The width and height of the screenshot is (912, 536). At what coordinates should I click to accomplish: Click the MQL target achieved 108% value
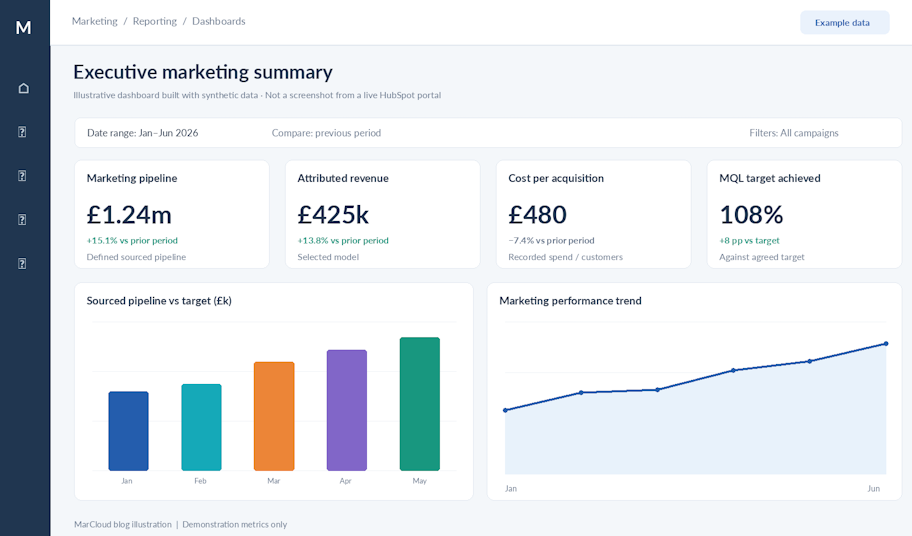pyautogui.click(x=751, y=215)
